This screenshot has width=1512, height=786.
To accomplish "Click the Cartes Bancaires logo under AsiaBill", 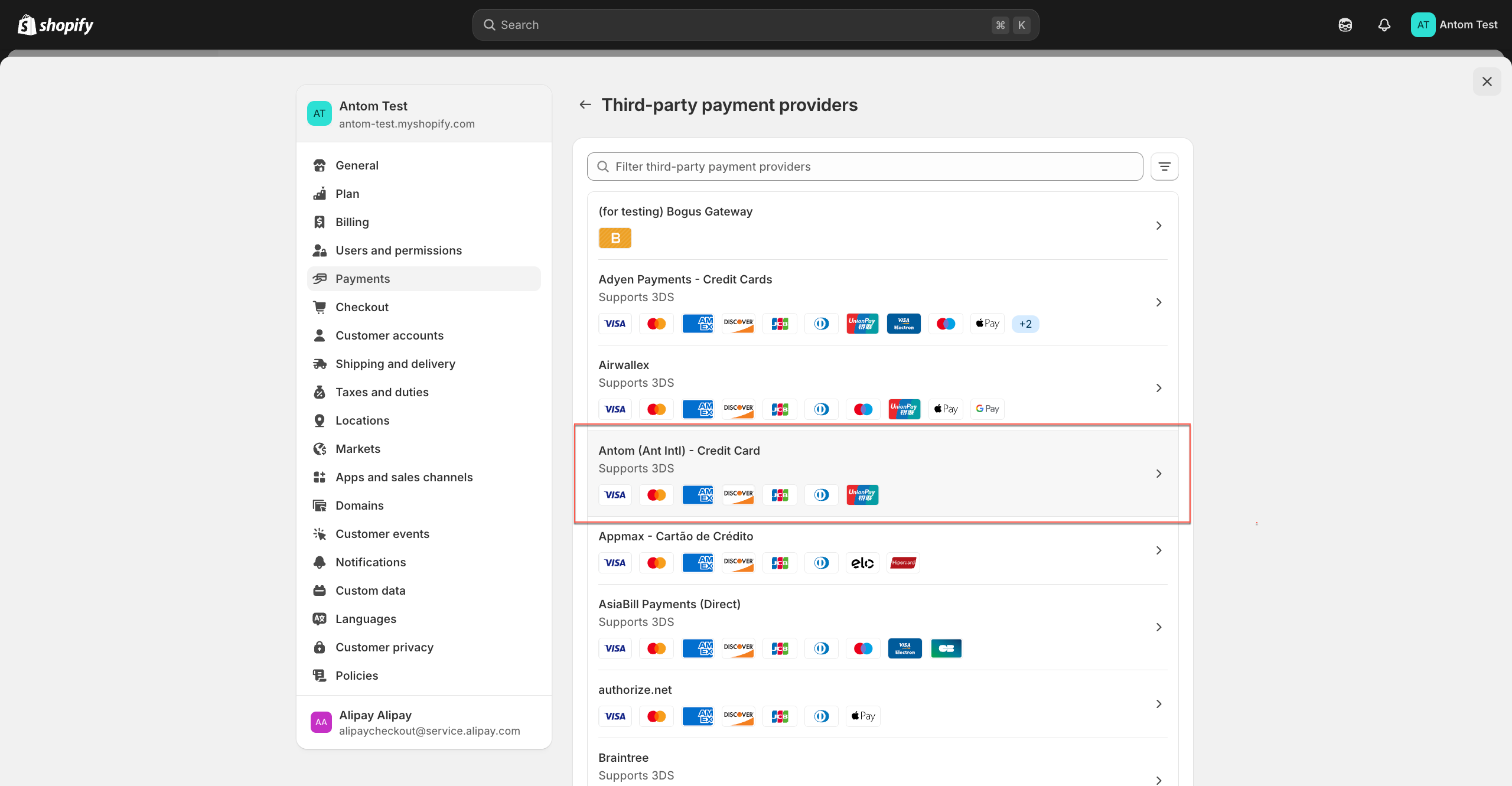I will click(946, 648).
